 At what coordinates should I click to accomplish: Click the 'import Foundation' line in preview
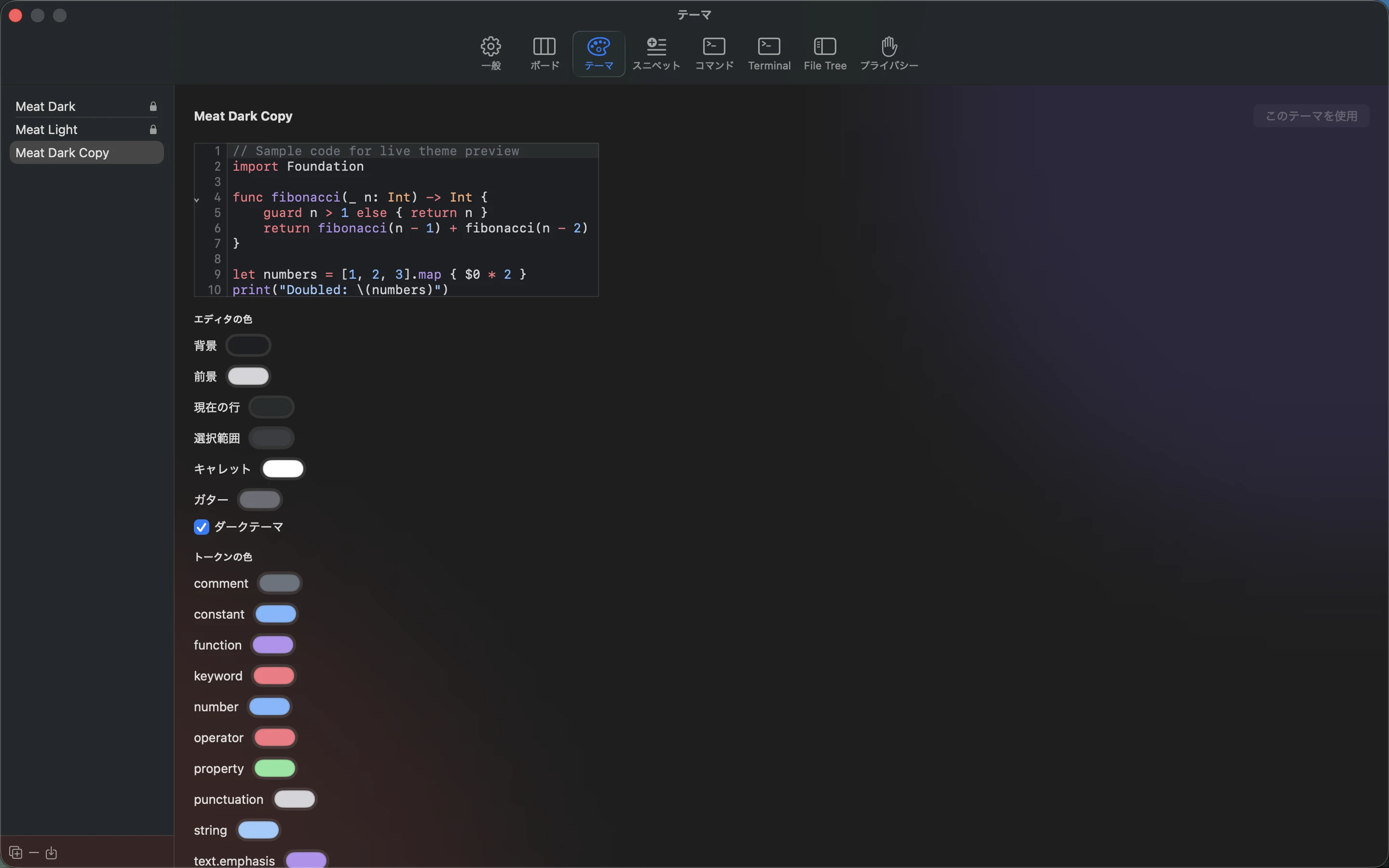point(299,166)
